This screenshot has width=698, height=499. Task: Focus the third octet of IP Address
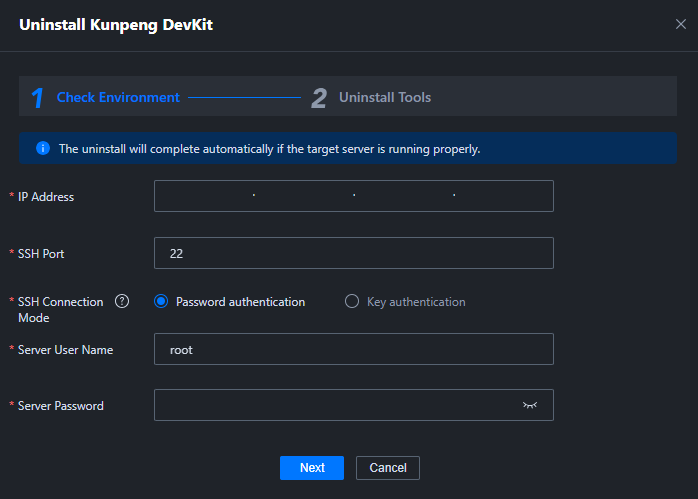[x=404, y=196]
